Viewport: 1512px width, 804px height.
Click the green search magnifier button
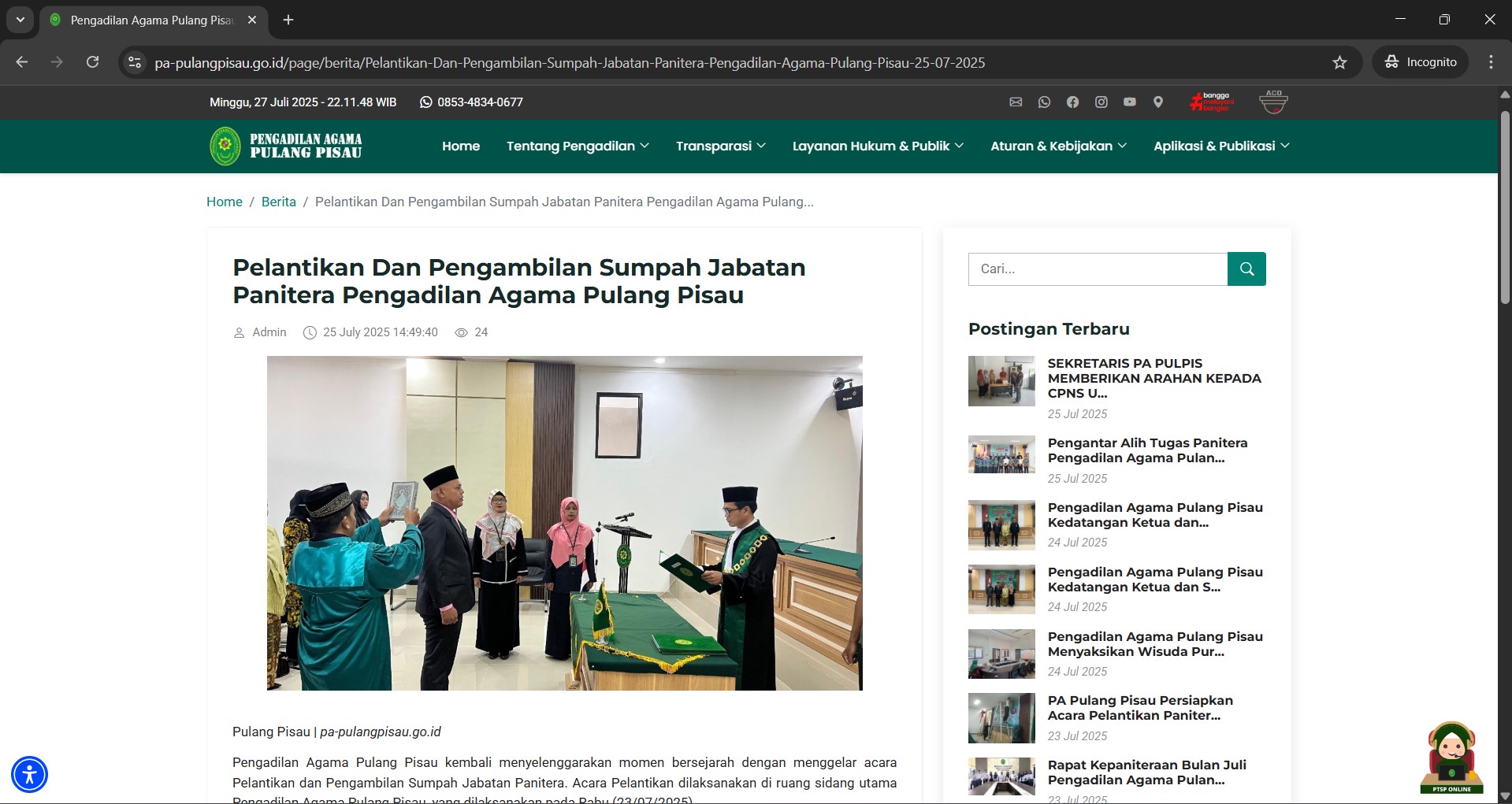coord(1246,269)
